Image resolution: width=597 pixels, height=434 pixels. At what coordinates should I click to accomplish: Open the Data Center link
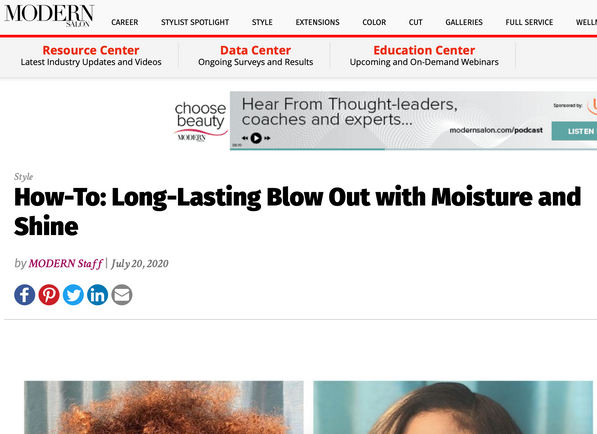(255, 56)
